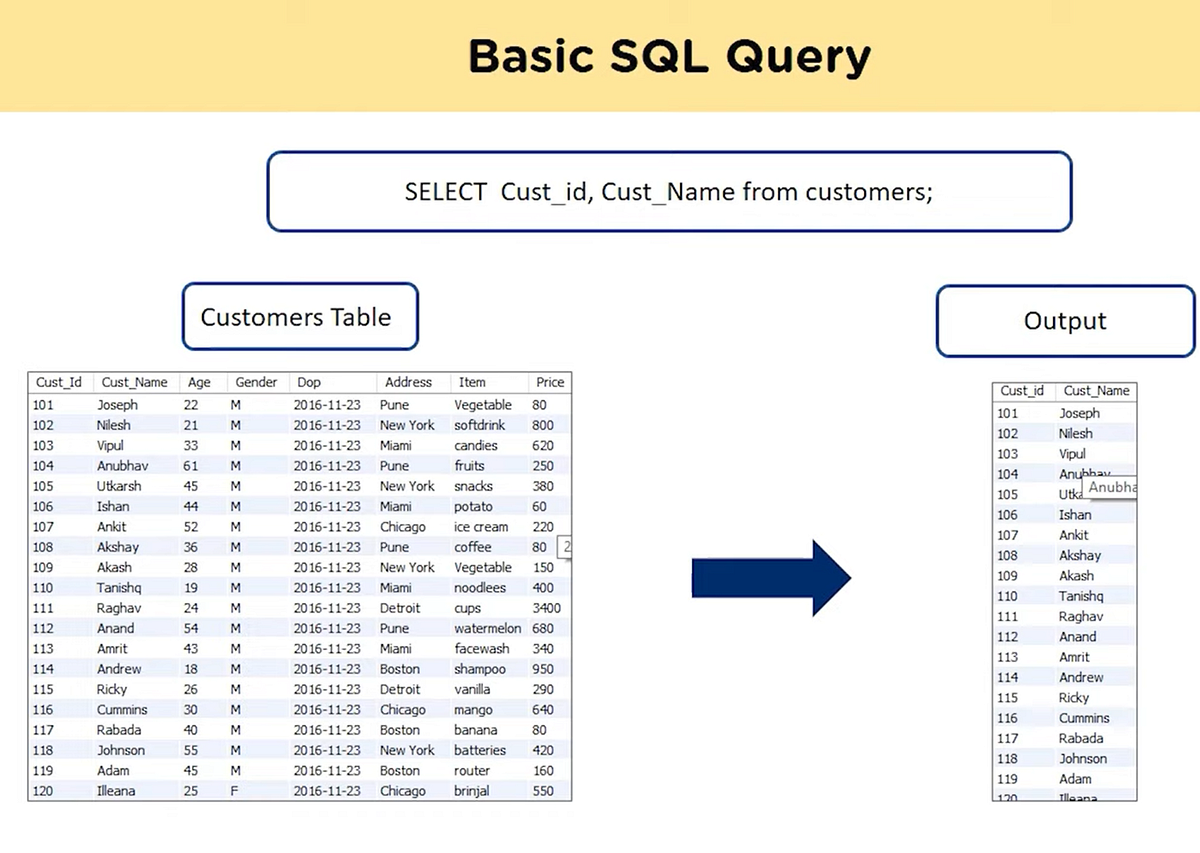The height and width of the screenshot is (853, 1200).
Task: Click the blue arrow icon between tables
Action: [x=770, y=578]
